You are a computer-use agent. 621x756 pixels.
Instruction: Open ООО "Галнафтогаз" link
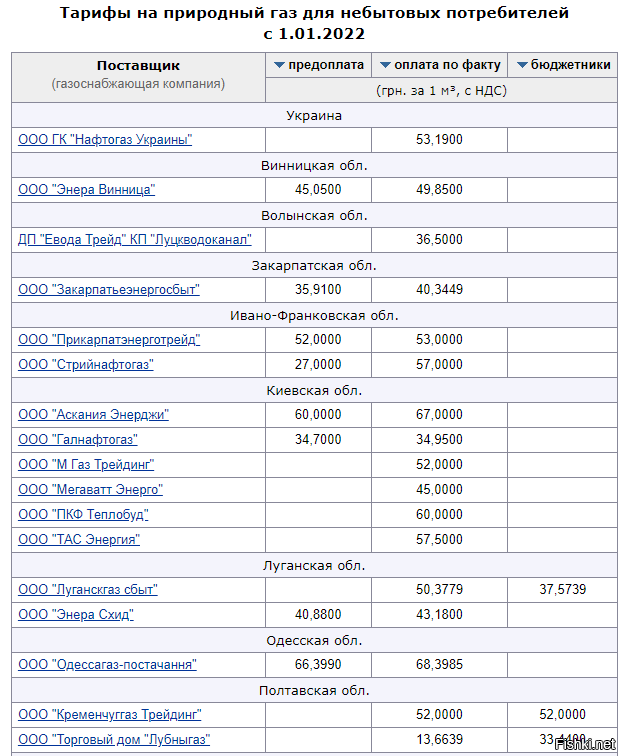(x=78, y=440)
